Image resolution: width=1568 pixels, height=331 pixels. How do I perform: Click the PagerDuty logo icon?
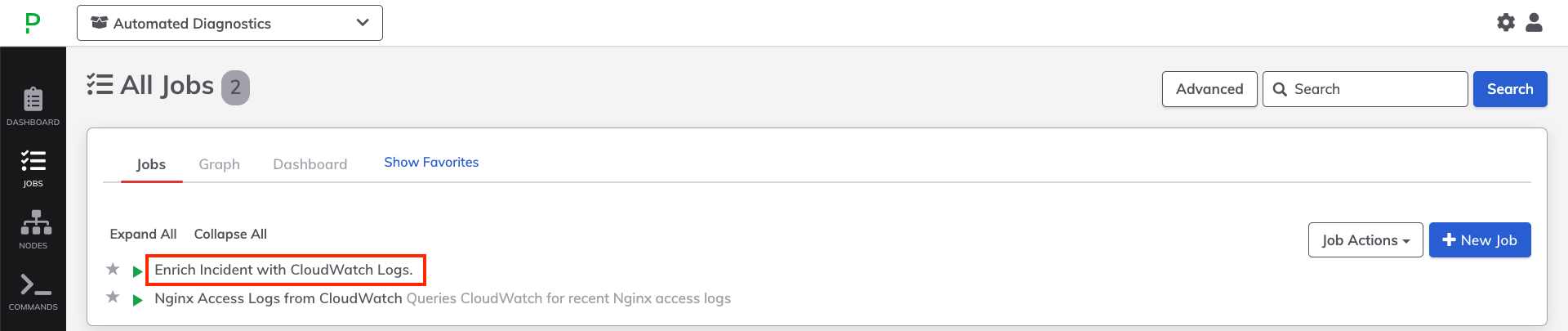click(33, 23)
